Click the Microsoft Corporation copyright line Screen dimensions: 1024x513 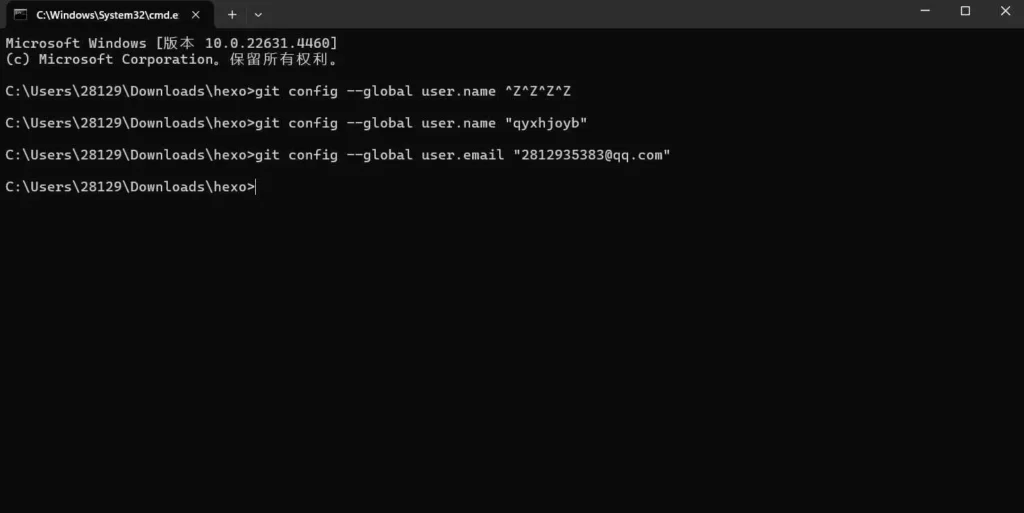pos(170,59)
